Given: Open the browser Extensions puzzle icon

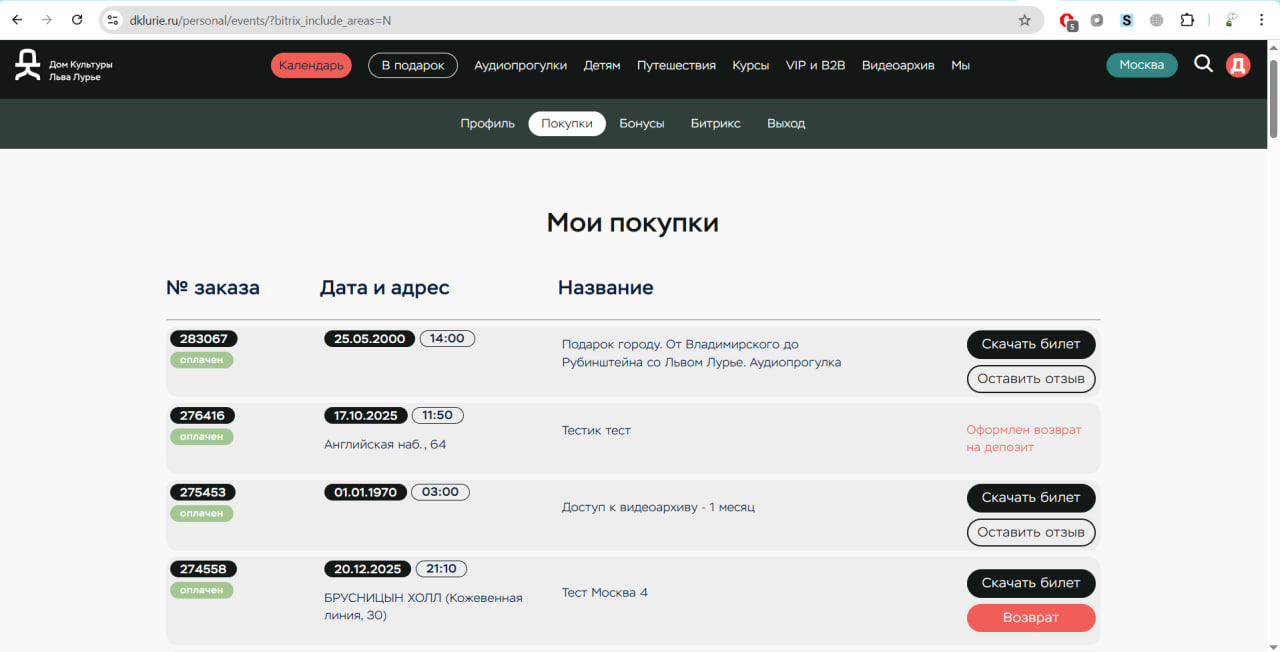Looking at the screenshot, I should pos(1187,20).
